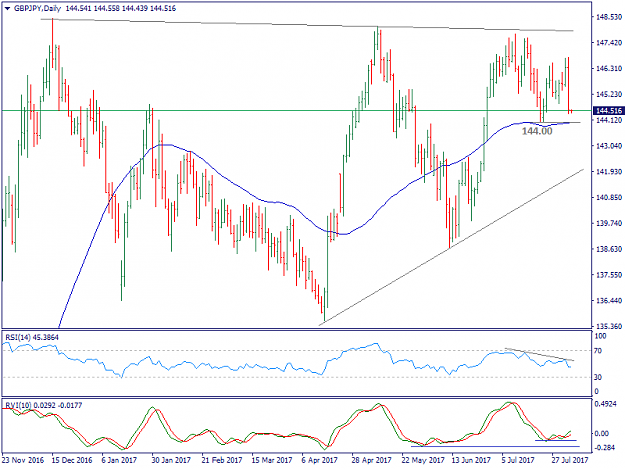
Task: Select the GBPJPY,Daily chart title
Action: point(38,8)
